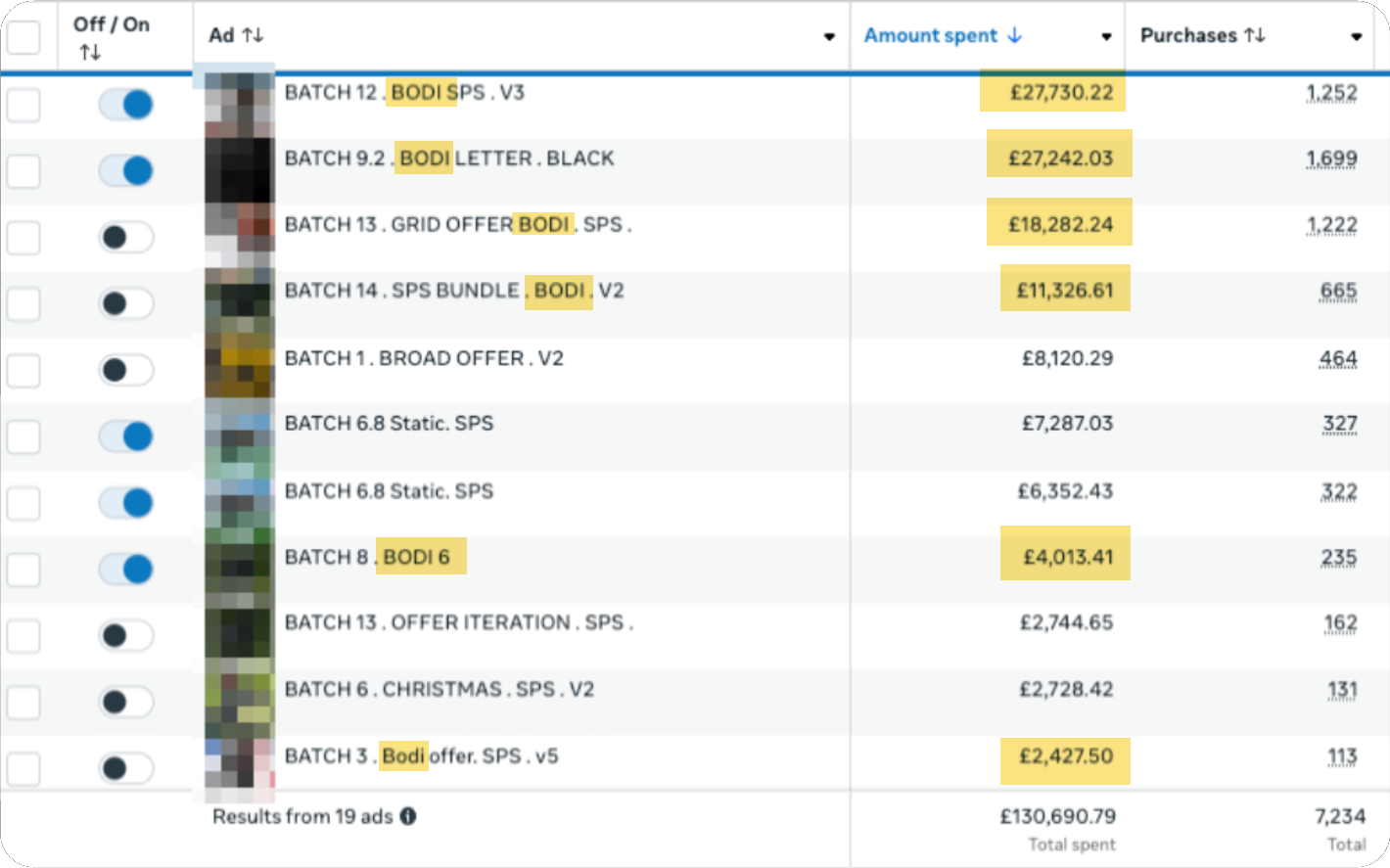1390x868 pixels.
Task: Open 1,699 purchases link for BATCH 9.2
Action: (1331, 159)
